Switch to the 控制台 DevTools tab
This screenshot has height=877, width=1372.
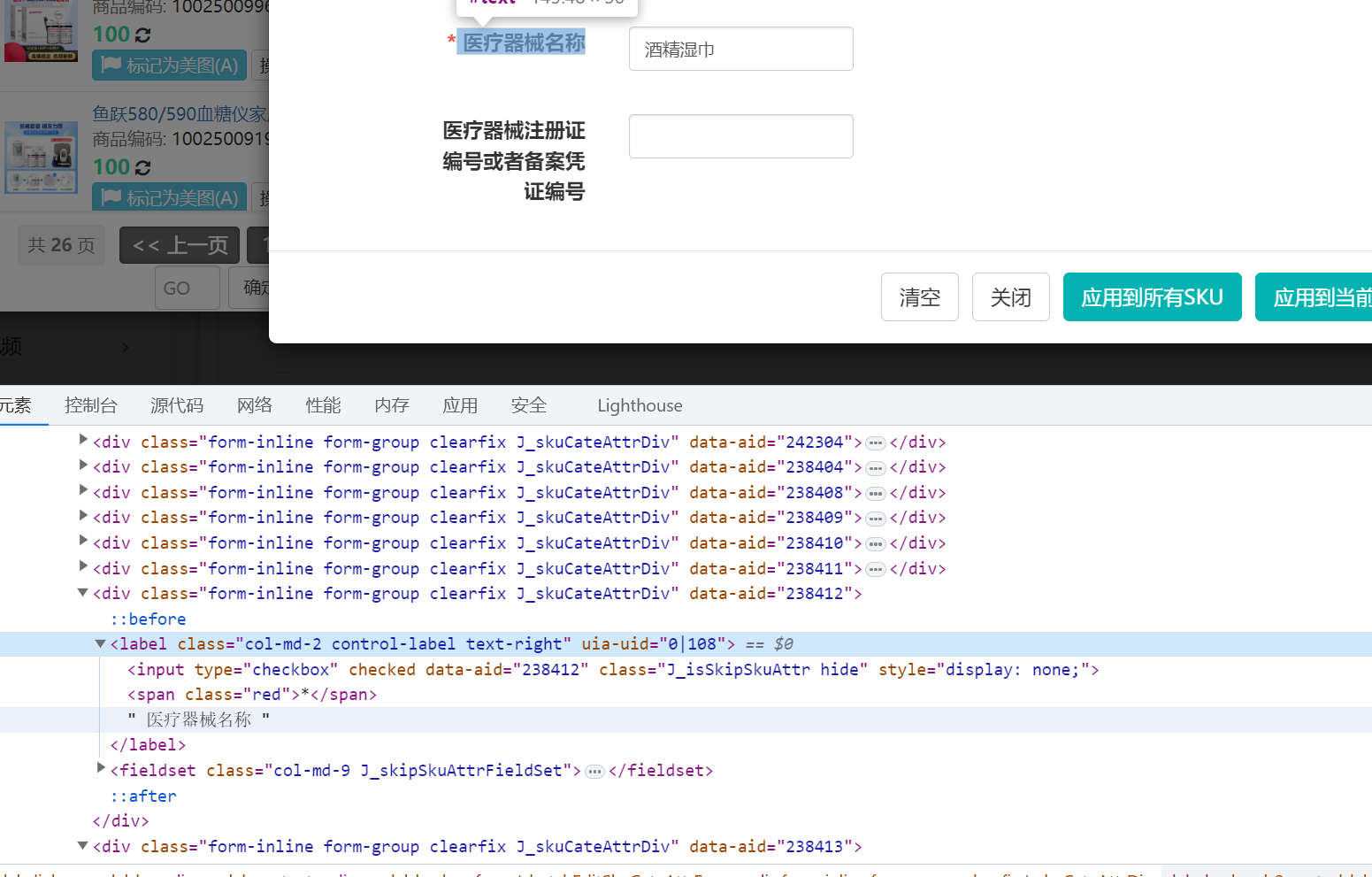coord(91,405)
